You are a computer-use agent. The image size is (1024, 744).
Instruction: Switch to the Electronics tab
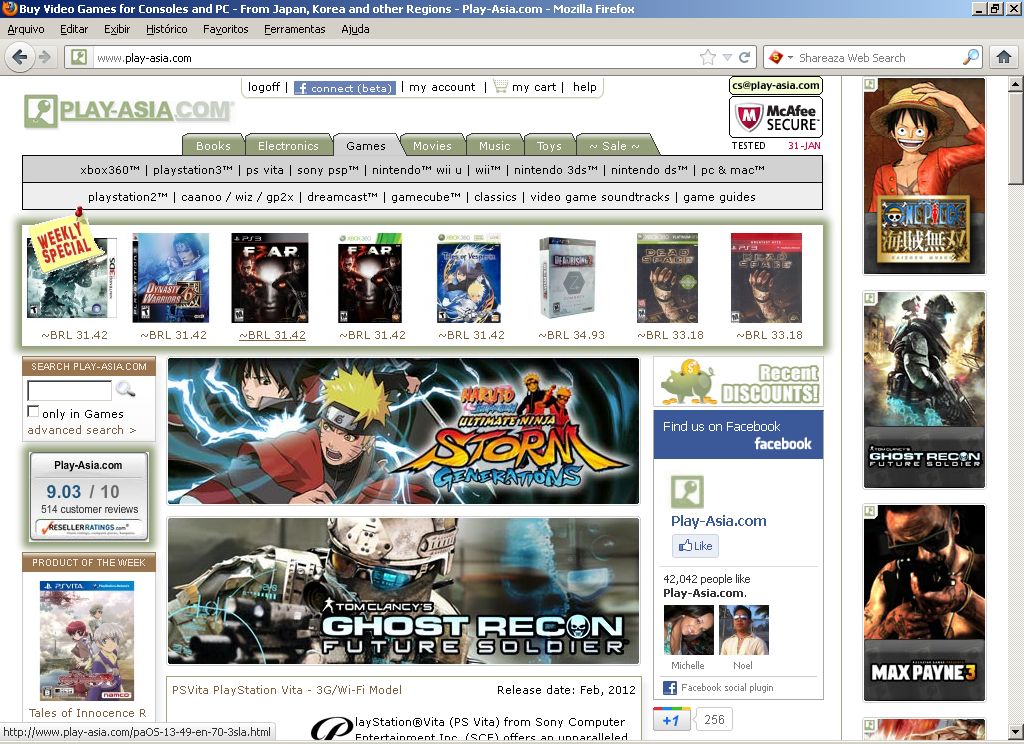[288, 146]
